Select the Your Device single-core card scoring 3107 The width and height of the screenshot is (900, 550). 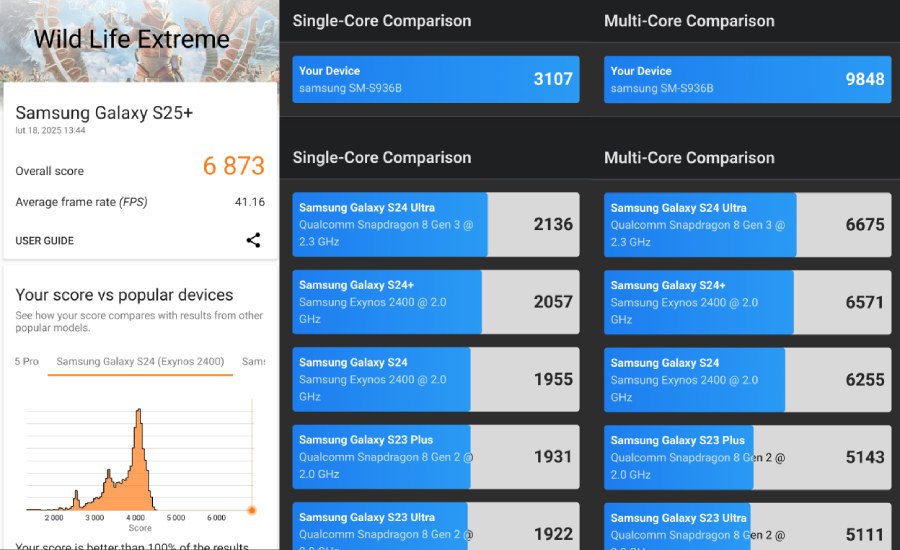pos(435,79)
